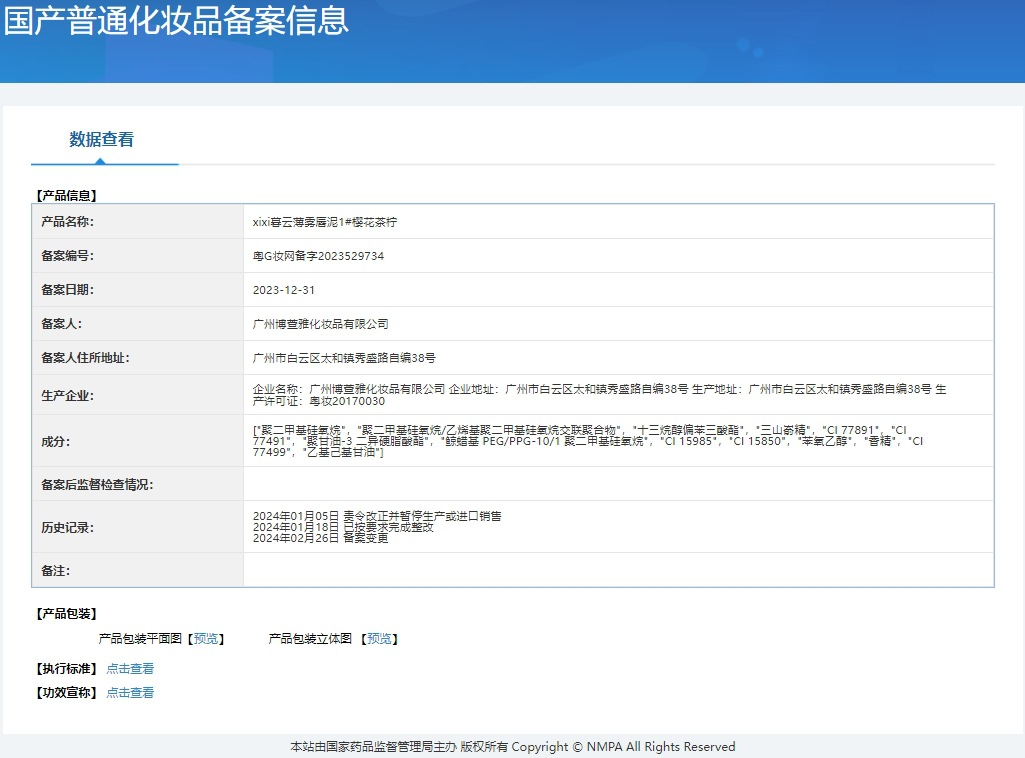This screenshot has height=758, width=1025.
Task: Click the 生产企业 label
Action: [67, 395]
